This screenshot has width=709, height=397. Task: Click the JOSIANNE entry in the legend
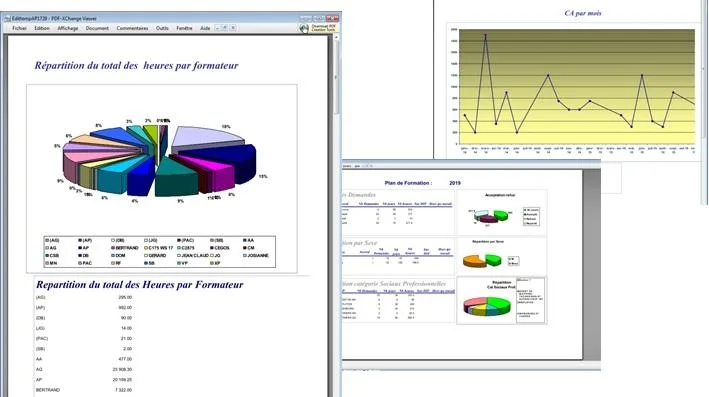(256, 255)
